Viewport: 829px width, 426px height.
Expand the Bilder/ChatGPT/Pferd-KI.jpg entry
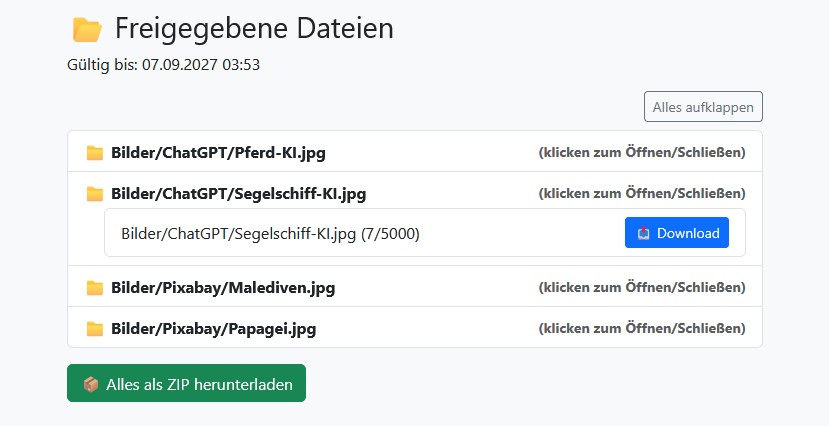pos(218,153)
